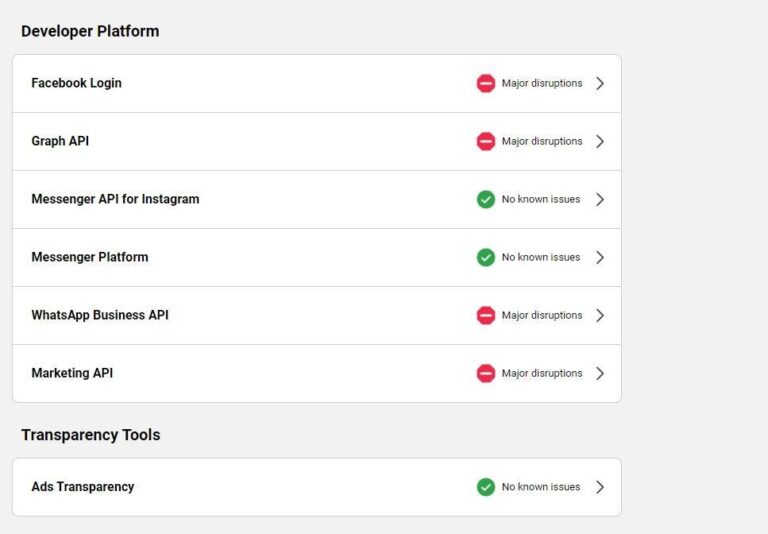View Ads Transparency 'No known issues' status

pos(541,487)
